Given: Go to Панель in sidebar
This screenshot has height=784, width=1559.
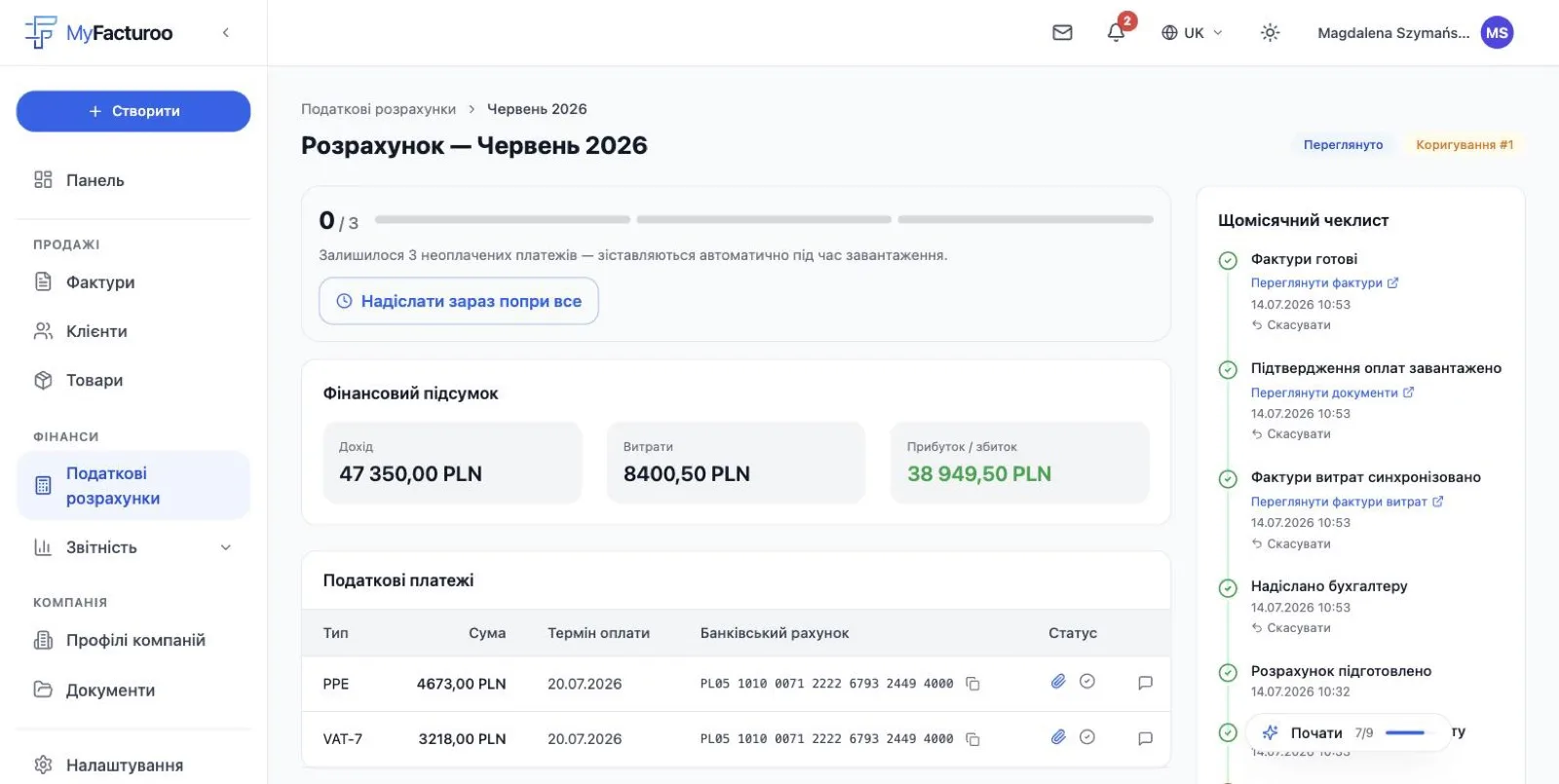Looking at the screenshot, I should pyautogui.click(x=133, y=180).
